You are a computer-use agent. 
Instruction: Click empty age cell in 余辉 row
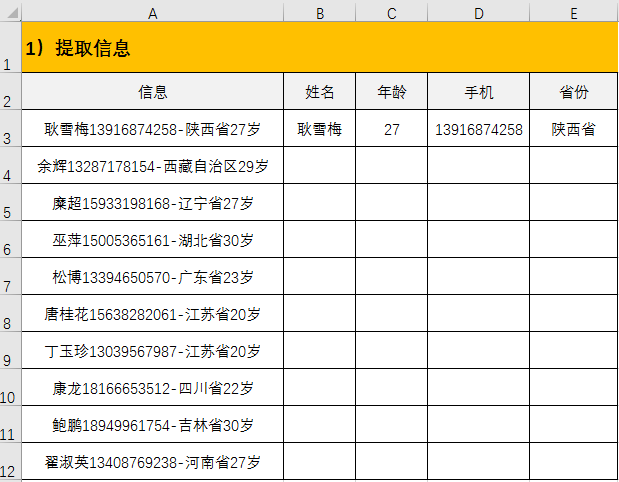coord(392,165)
